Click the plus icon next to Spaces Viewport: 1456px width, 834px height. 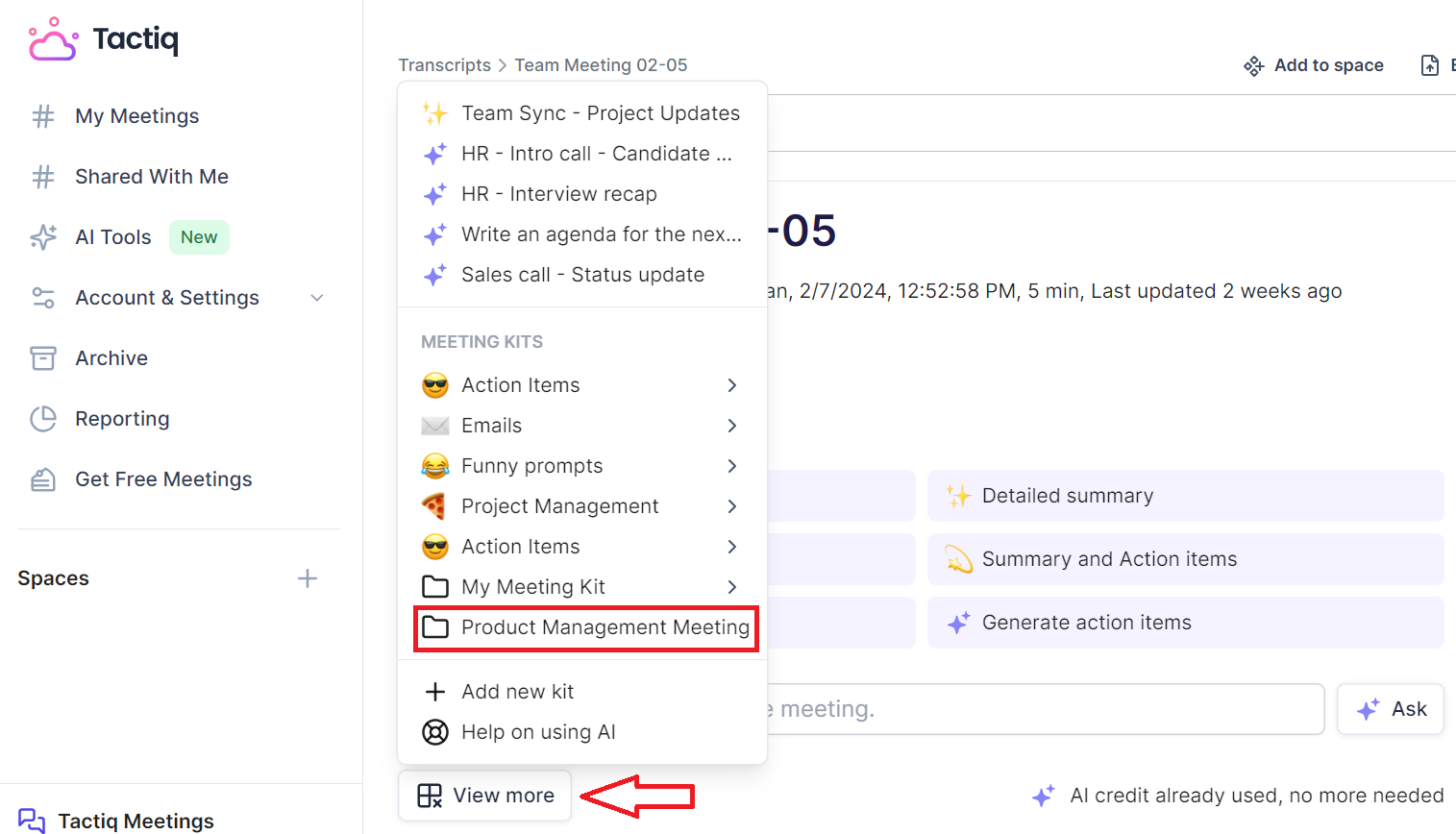[308, 578]
